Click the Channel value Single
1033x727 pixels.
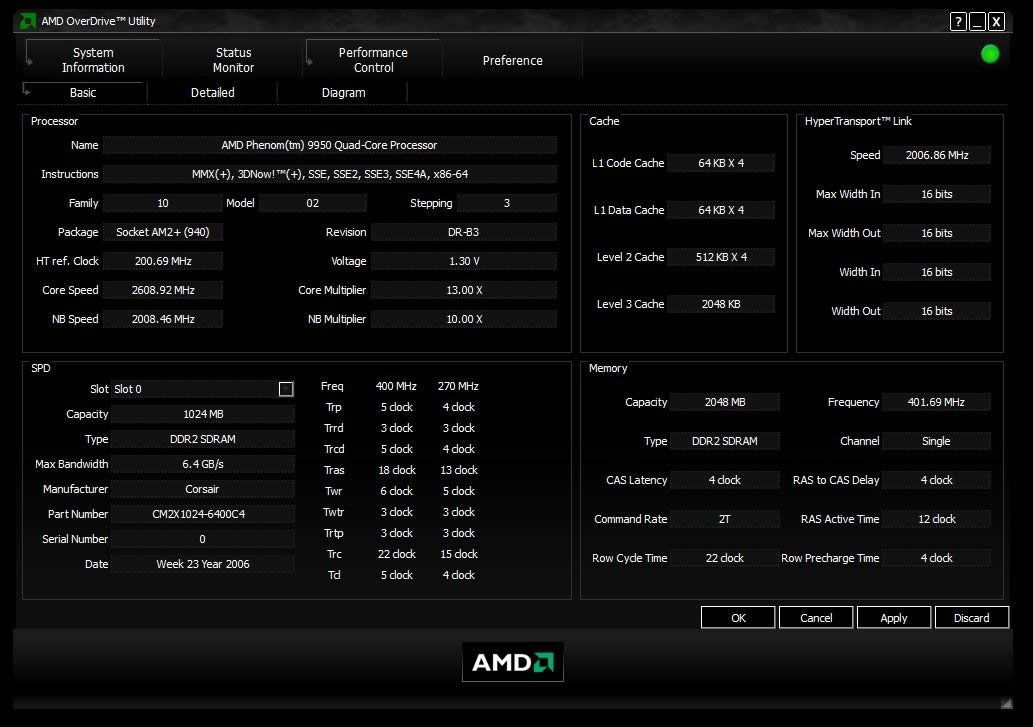pos(936,441)
